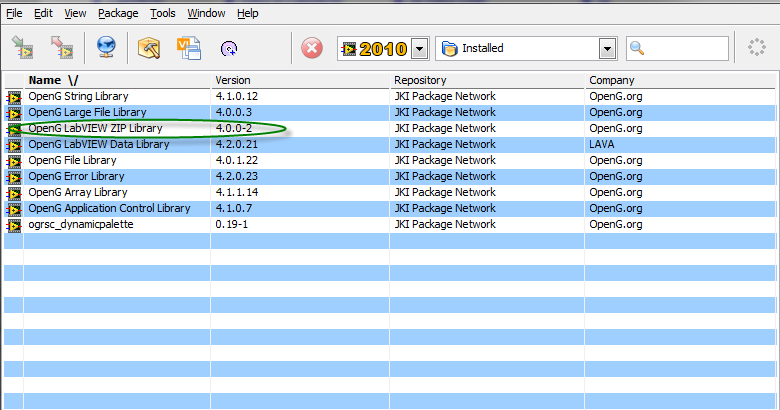Screen dimensions: 780x410
Task: Expand the Installed filter dropdown arrow
Action: pyautogui.click(x=607, y=49)
